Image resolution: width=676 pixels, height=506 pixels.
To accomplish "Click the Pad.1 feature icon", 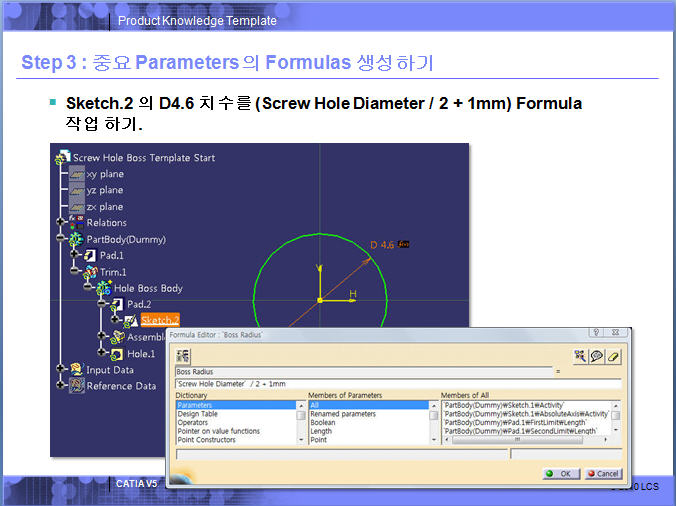I will 87,255.
